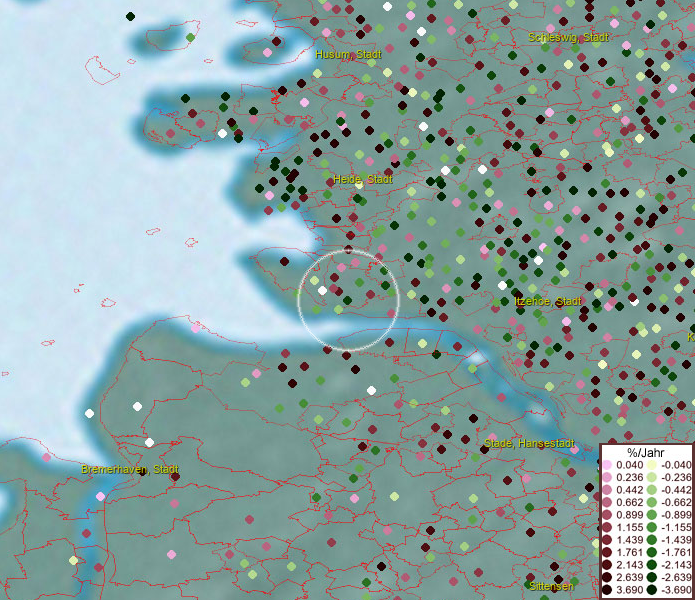Click the lone dark green point in the open sea
This screenshot has width=695, height=600.
130,17
